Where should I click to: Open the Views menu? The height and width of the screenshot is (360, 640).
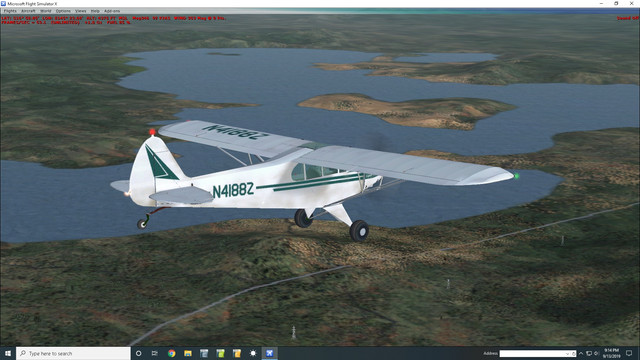coord(80,11)
